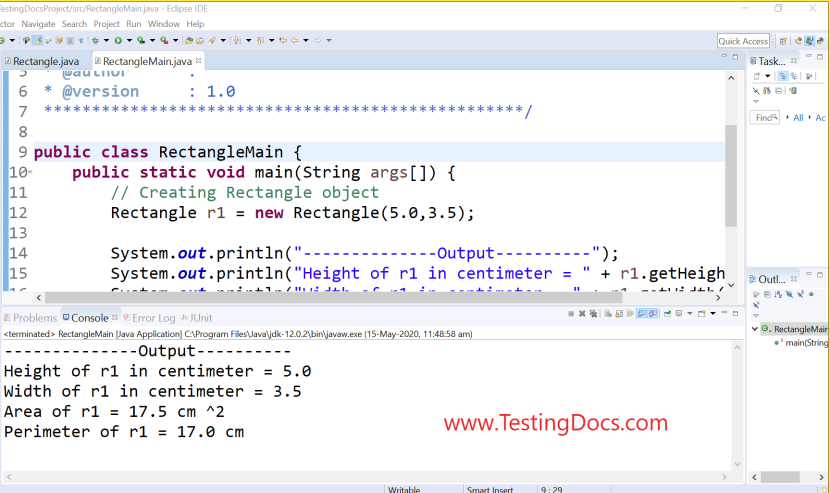Open the Help menu
Viewport: 830px width, 493px height.
click(x=195, y=24)
